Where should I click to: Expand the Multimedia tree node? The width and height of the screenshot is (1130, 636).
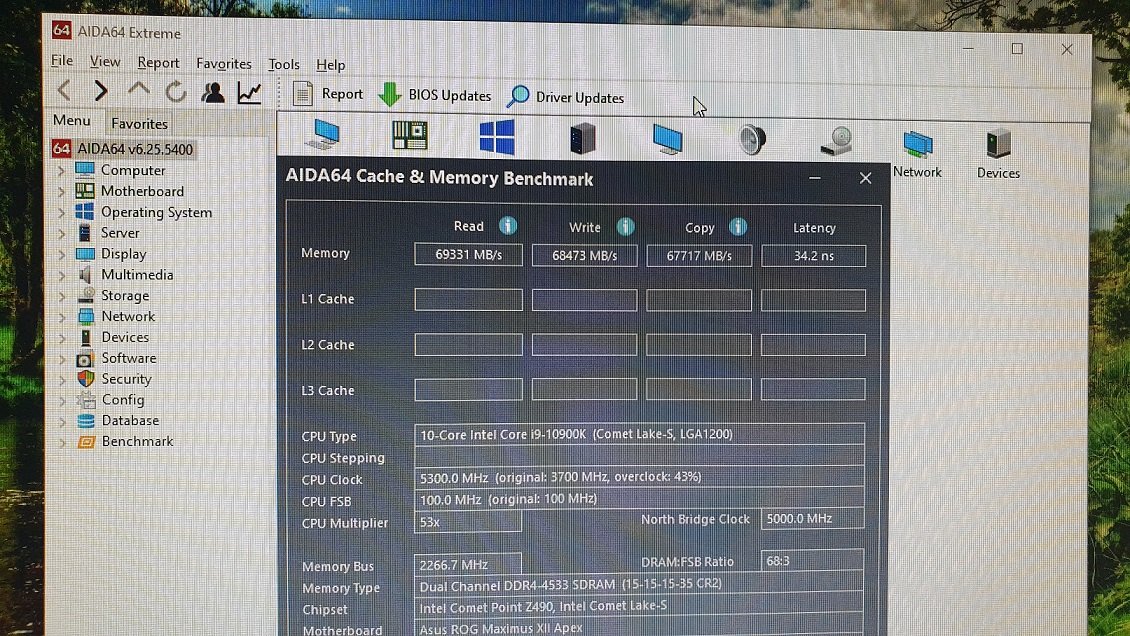point(61,275)
